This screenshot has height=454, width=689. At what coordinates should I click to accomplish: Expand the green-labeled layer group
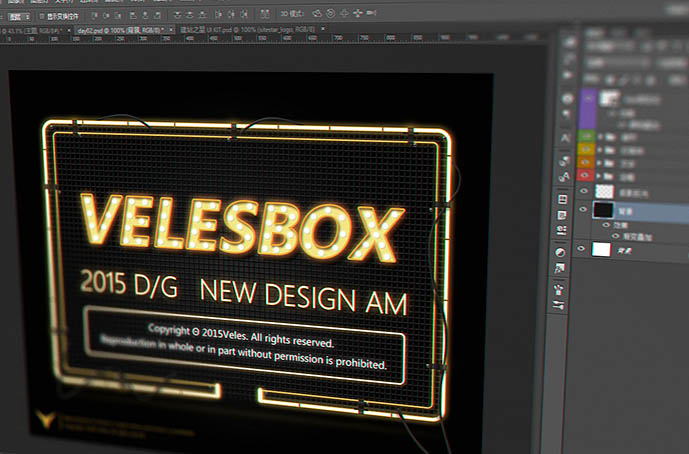600,137
